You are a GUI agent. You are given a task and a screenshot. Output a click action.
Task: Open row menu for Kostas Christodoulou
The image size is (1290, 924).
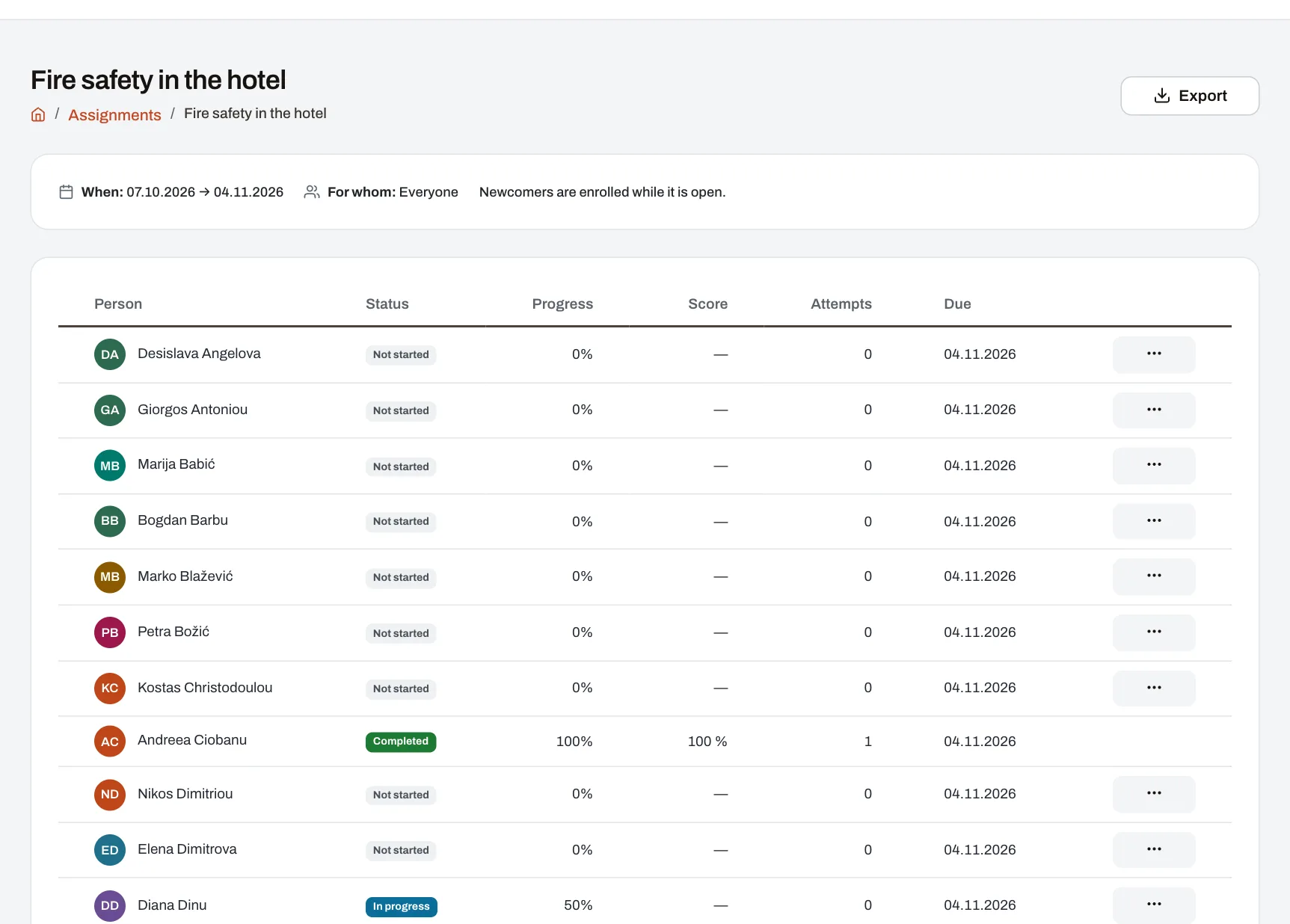pyautogui.click(x=1153, y=688)
